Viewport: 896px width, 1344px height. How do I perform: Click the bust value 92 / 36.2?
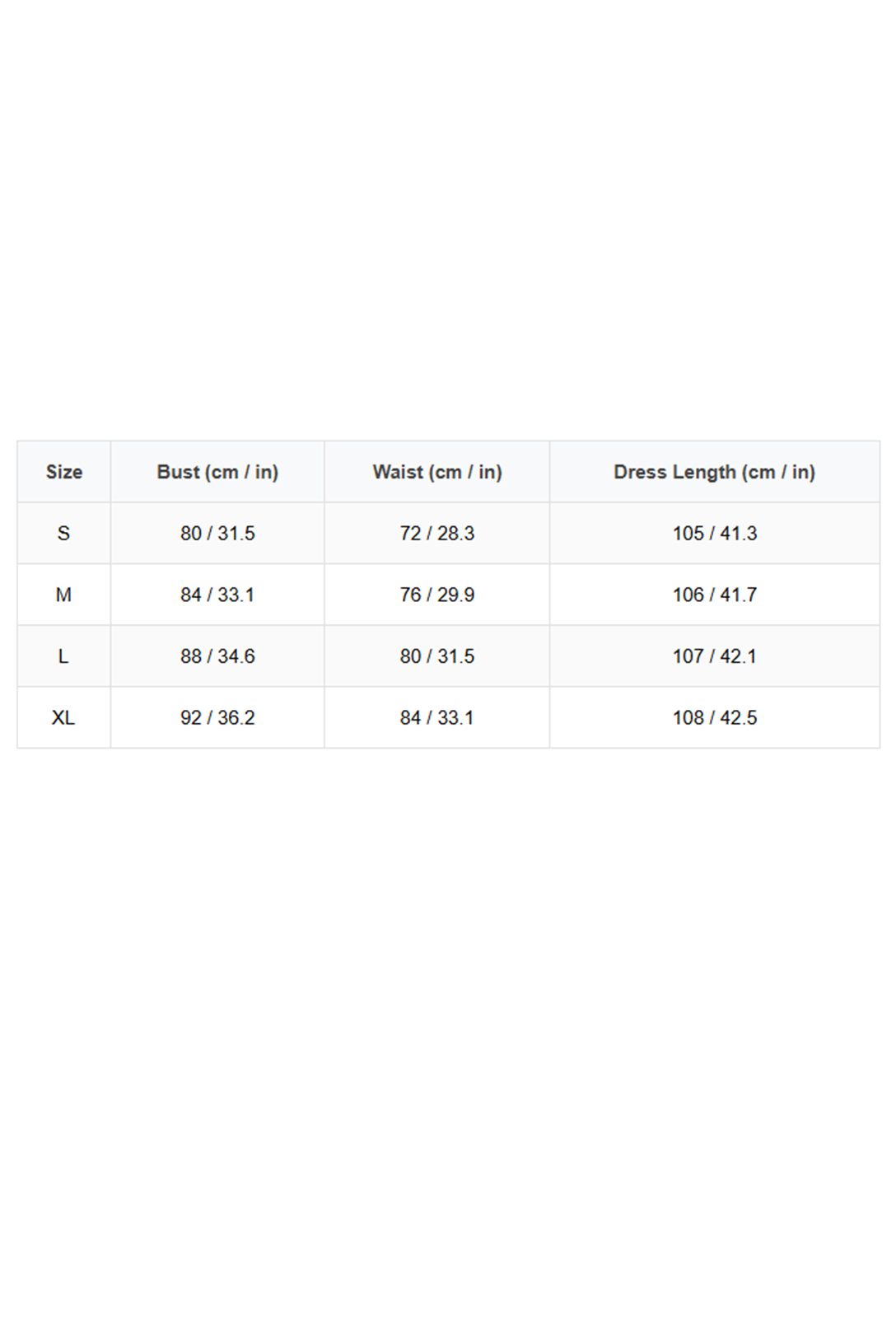[x=217, y=718]
